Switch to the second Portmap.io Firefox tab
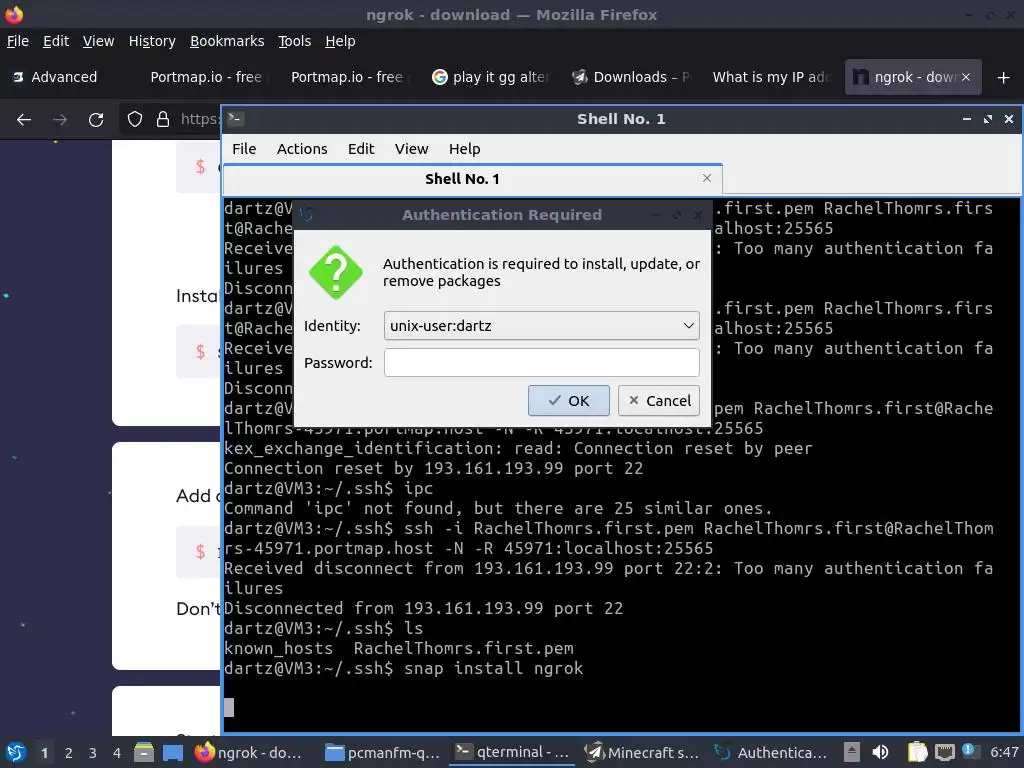Image resolution: width=1024 pixels, height=768 pixels. pos(347,77)
